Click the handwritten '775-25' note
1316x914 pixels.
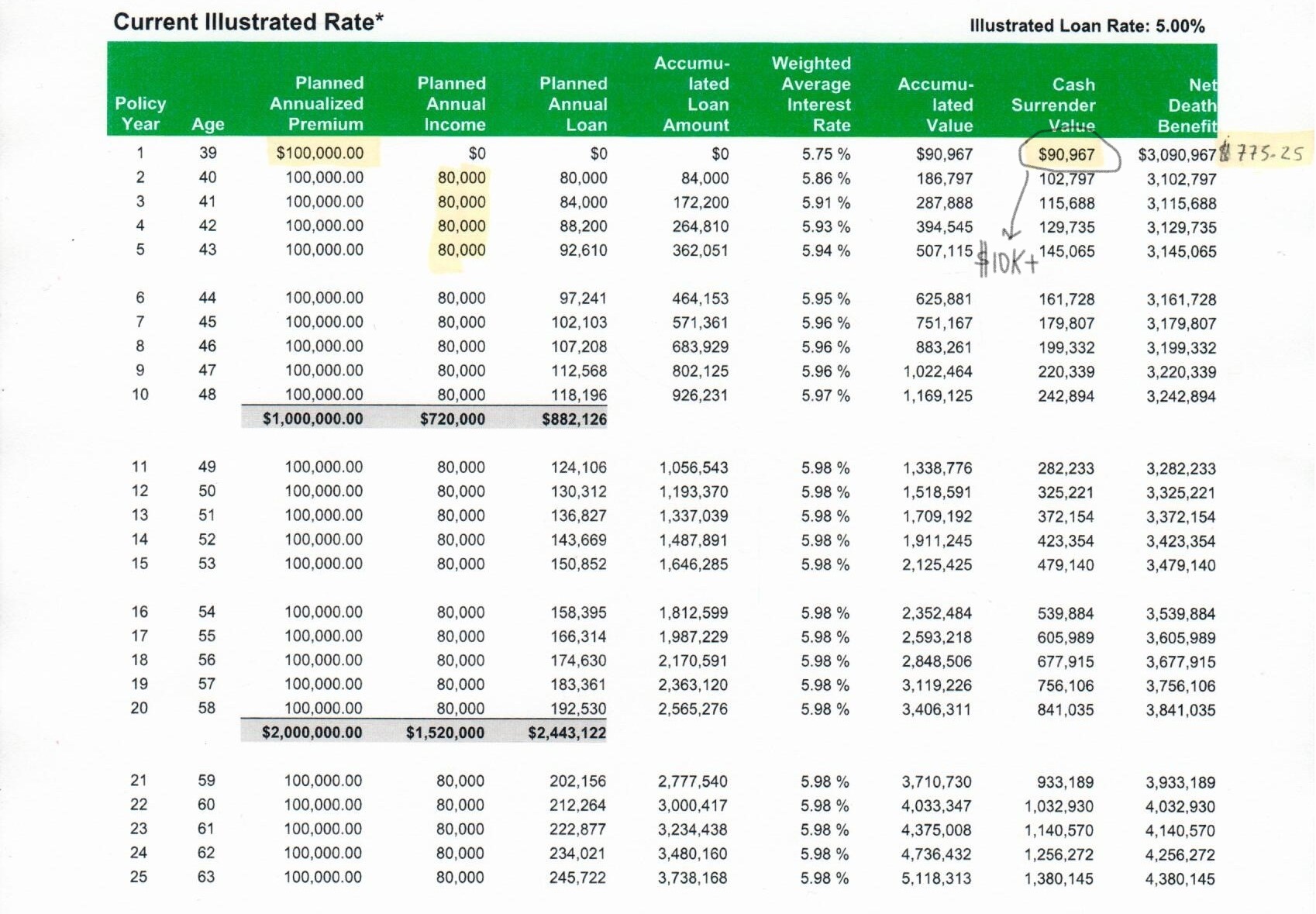[x=1268, y=153]
